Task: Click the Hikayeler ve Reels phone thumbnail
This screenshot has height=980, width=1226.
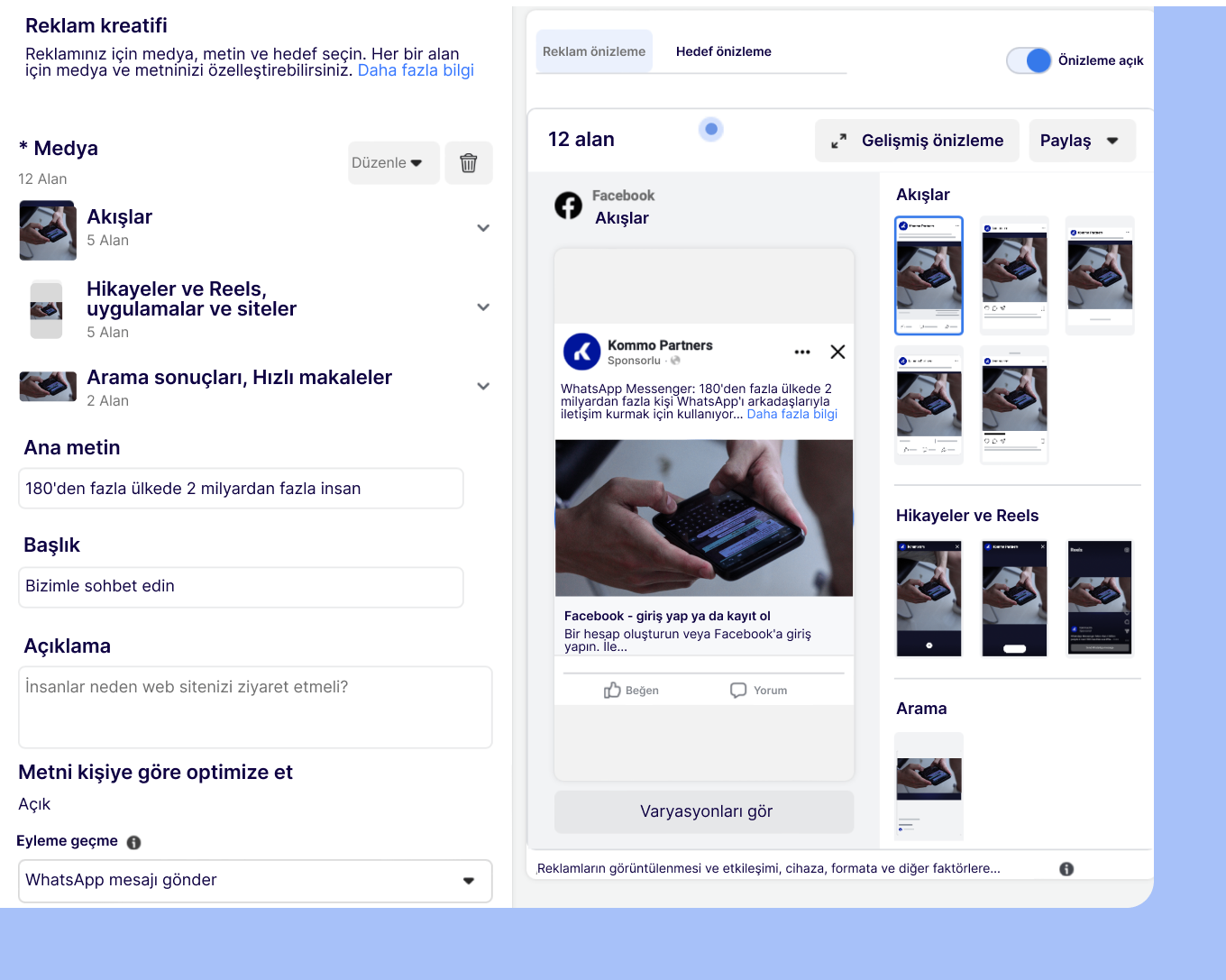Action: pos(46,310)
